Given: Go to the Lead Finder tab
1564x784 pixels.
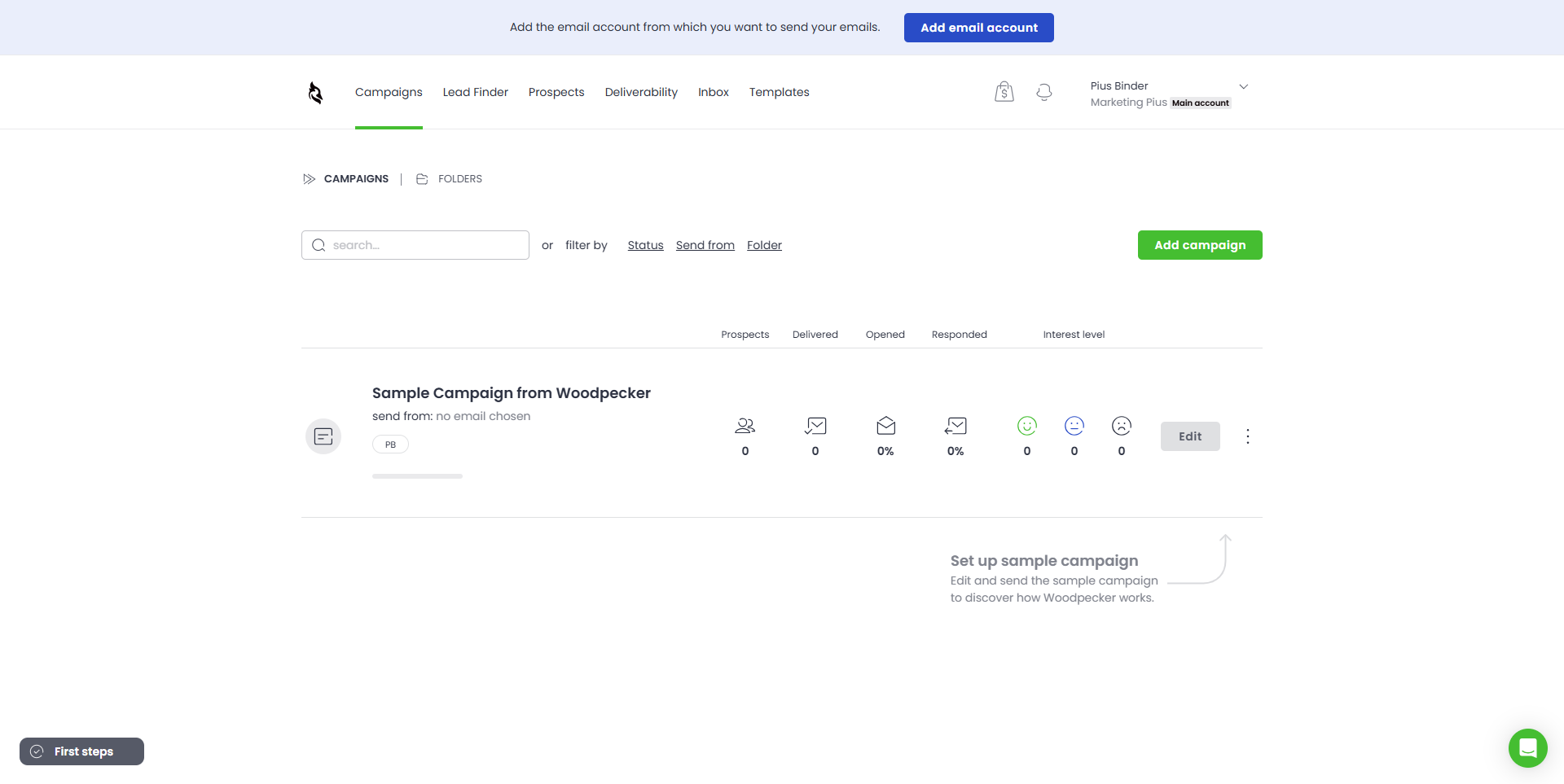Looking at the screenshot, I should tap(475, 92).
